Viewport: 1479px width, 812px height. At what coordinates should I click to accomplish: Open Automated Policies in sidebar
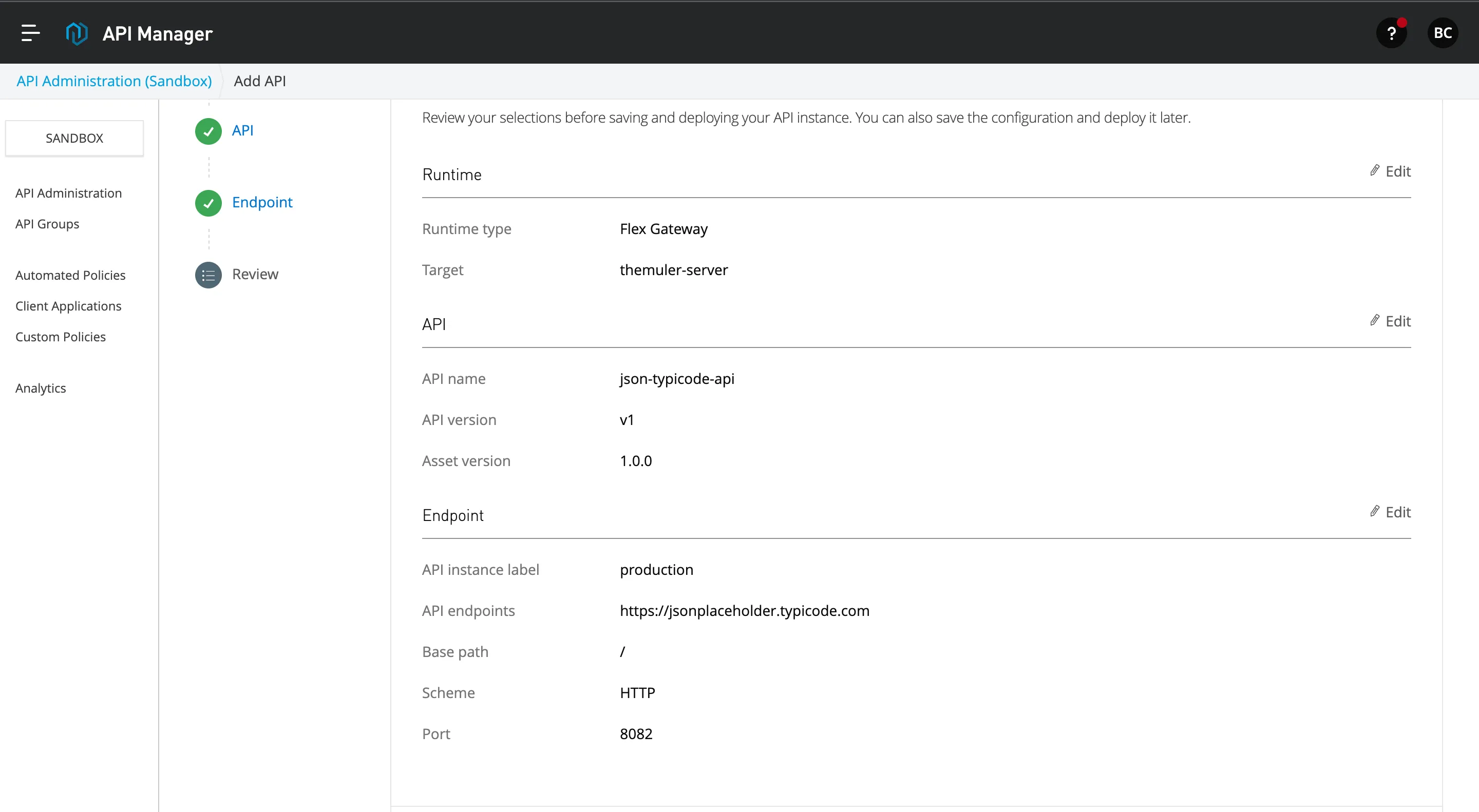(x=70, y=275)
